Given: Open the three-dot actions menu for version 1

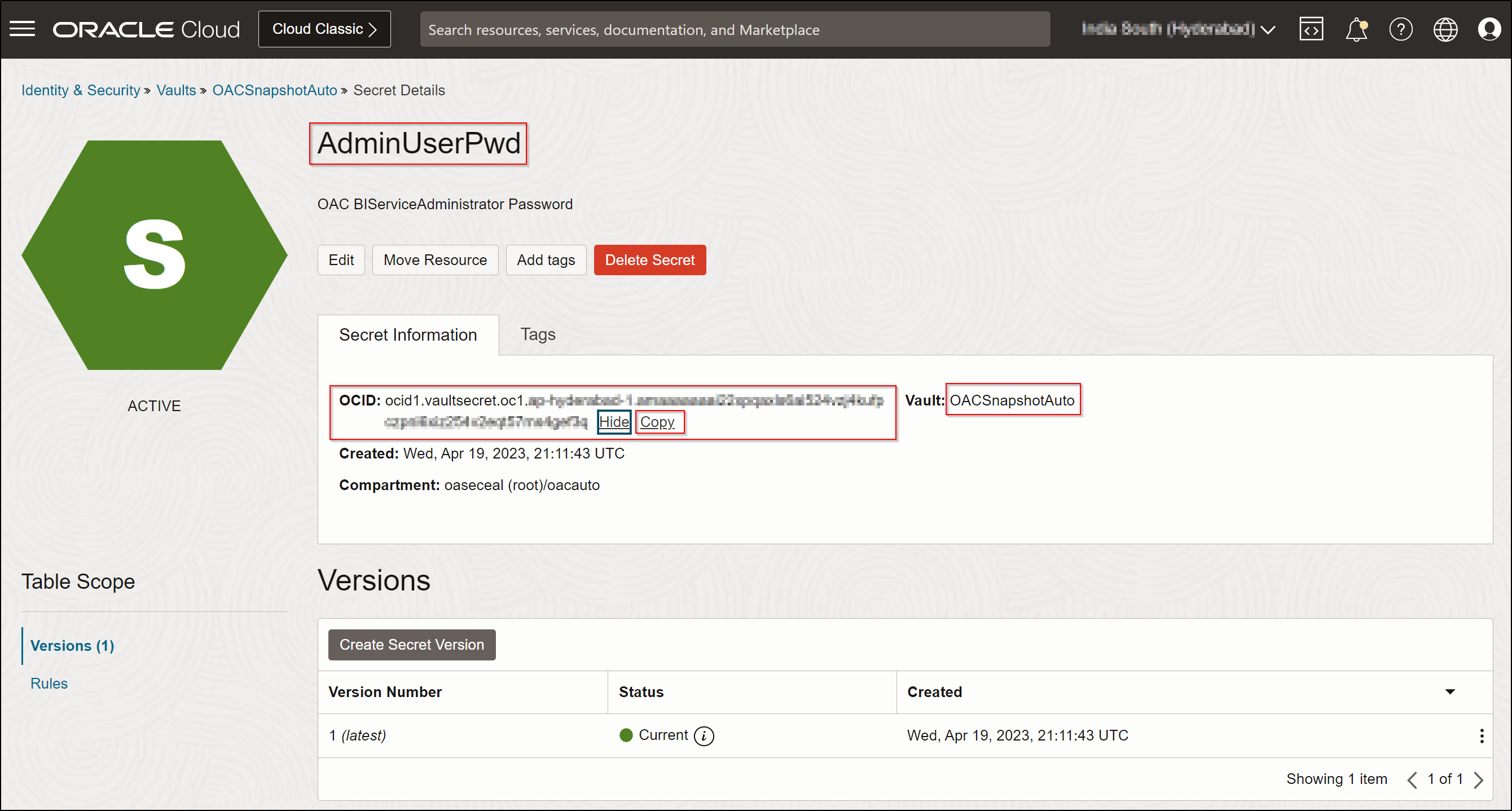Looking at the screenshot, I should 1481,735.
